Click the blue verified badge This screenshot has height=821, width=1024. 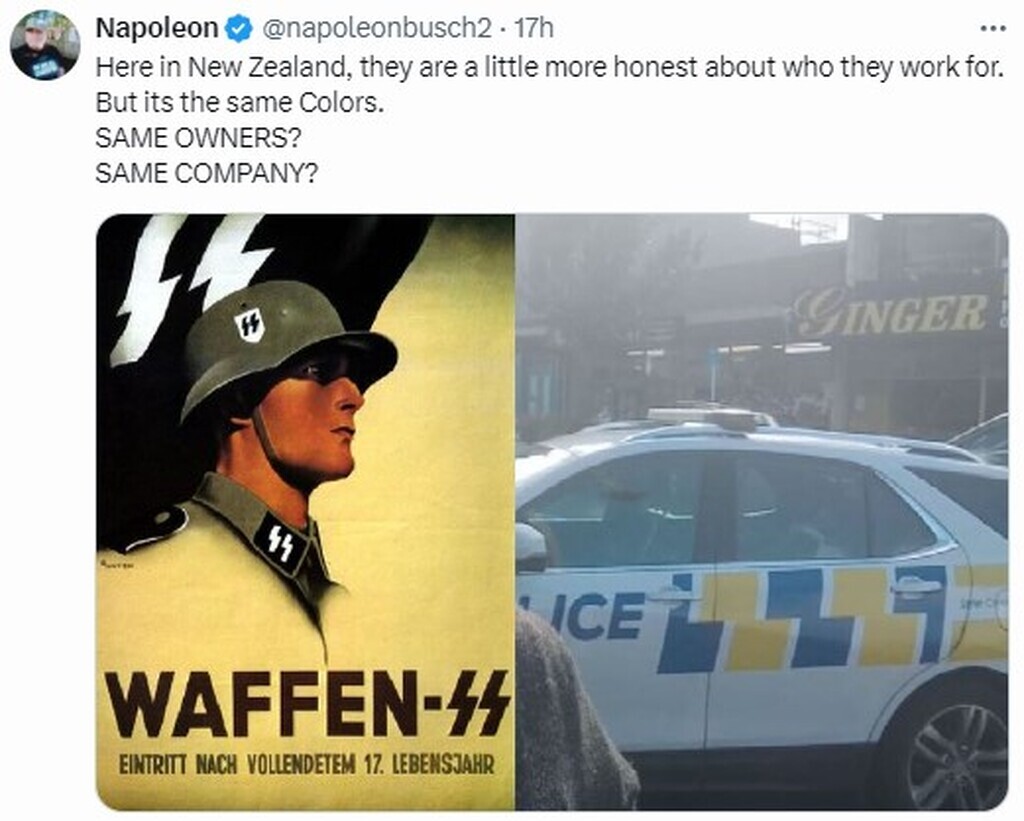coord(238,29)
